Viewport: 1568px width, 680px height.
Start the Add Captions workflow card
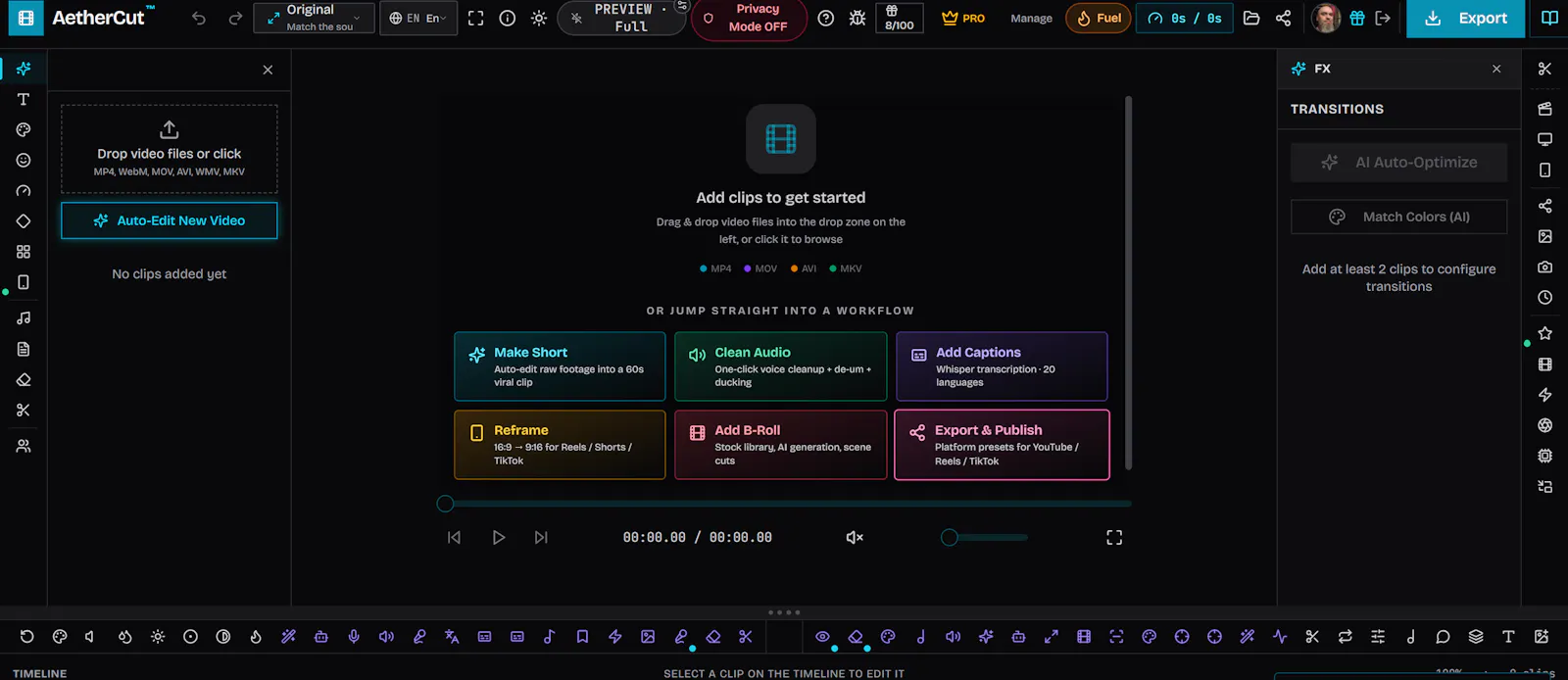(x=1002, y=366)
